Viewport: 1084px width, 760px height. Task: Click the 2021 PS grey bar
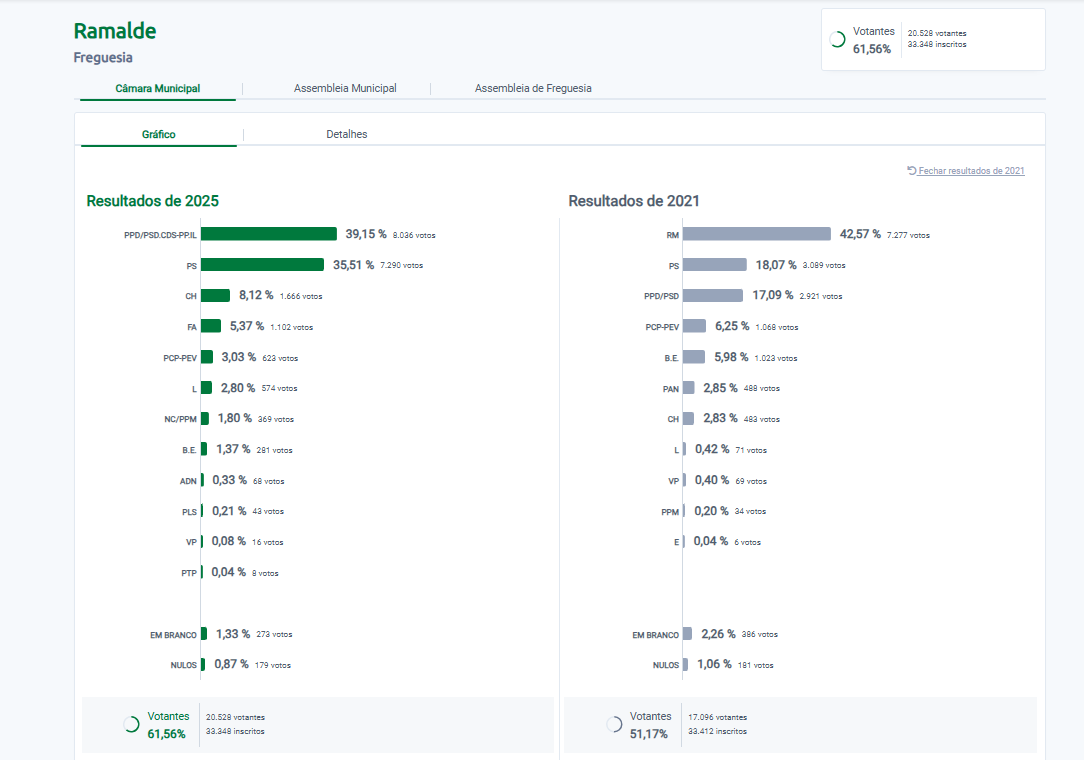[715, 264]
